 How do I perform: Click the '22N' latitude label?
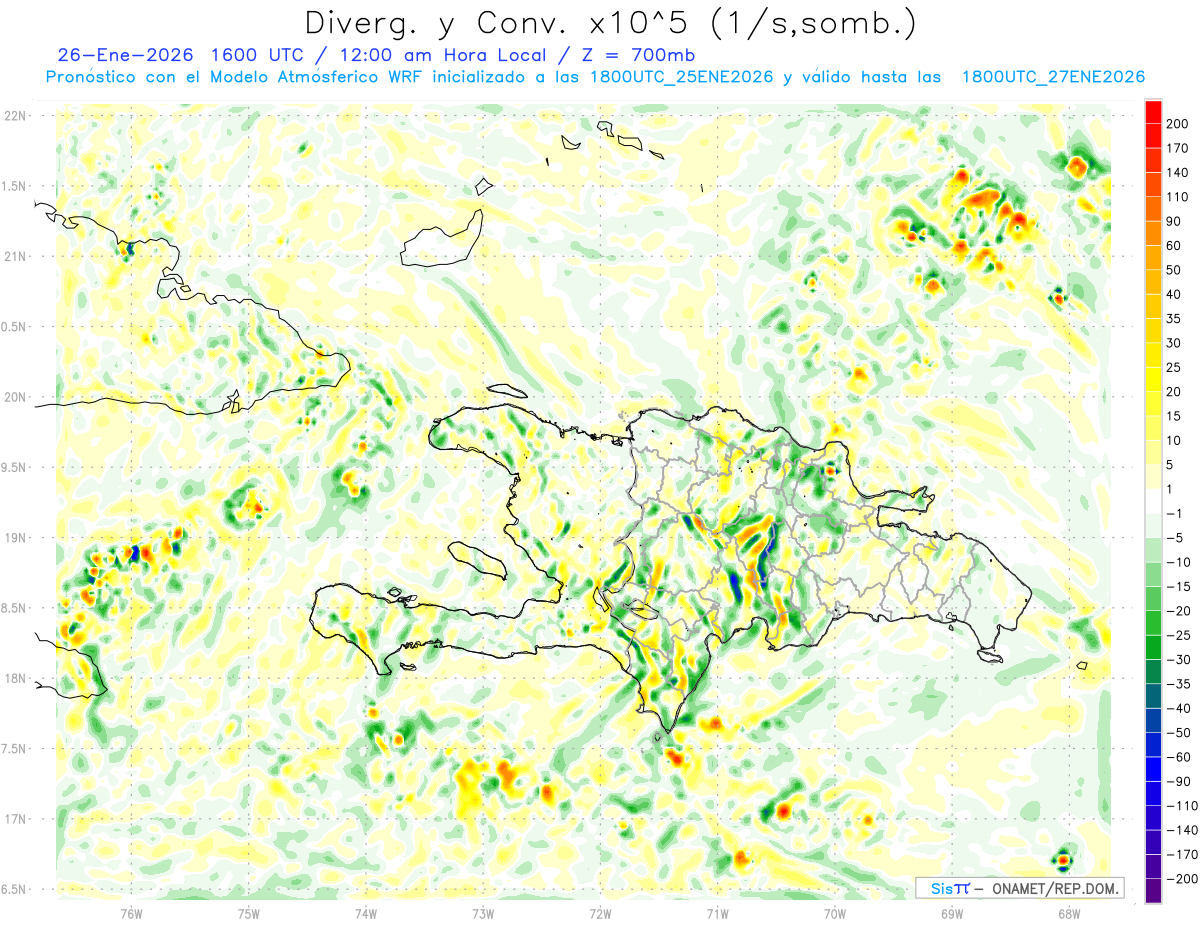(x=15, y=116)
